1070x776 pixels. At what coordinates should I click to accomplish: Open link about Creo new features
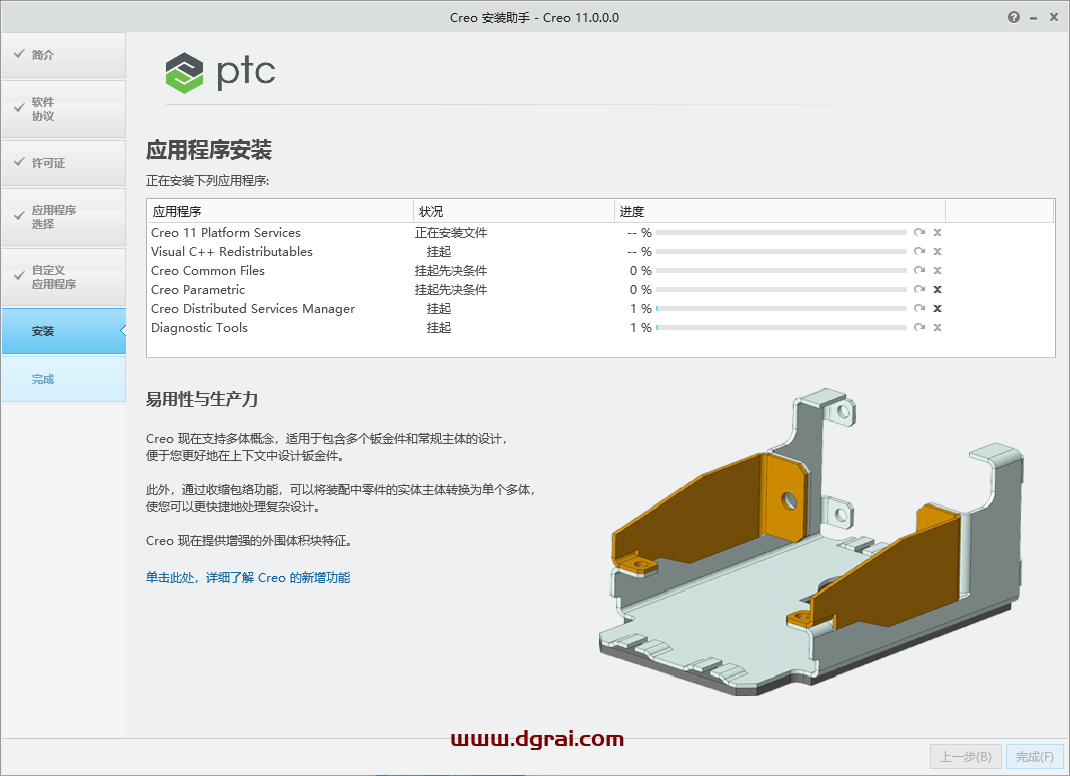(248, 578)
